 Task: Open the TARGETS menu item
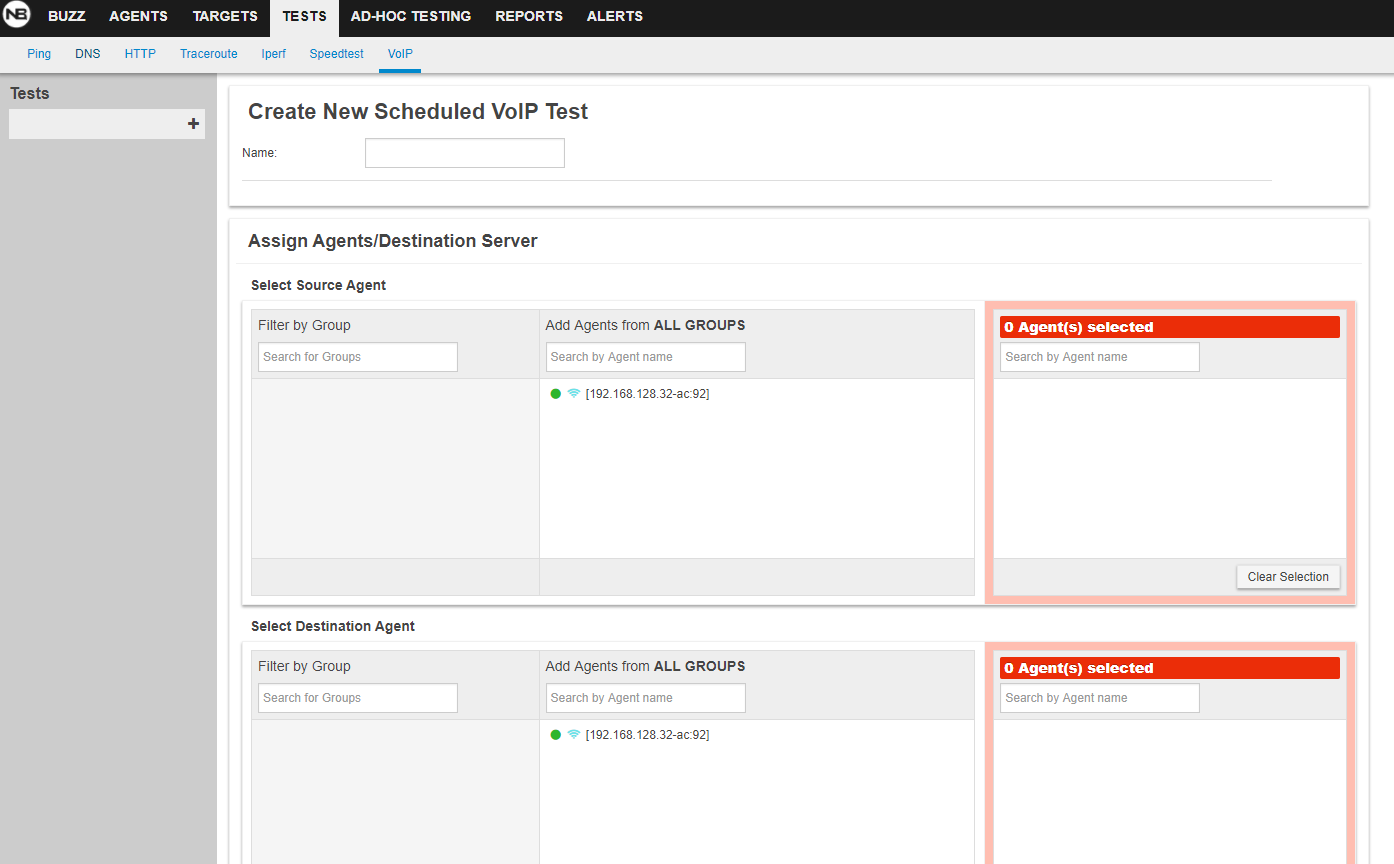(x=225, y=17)
